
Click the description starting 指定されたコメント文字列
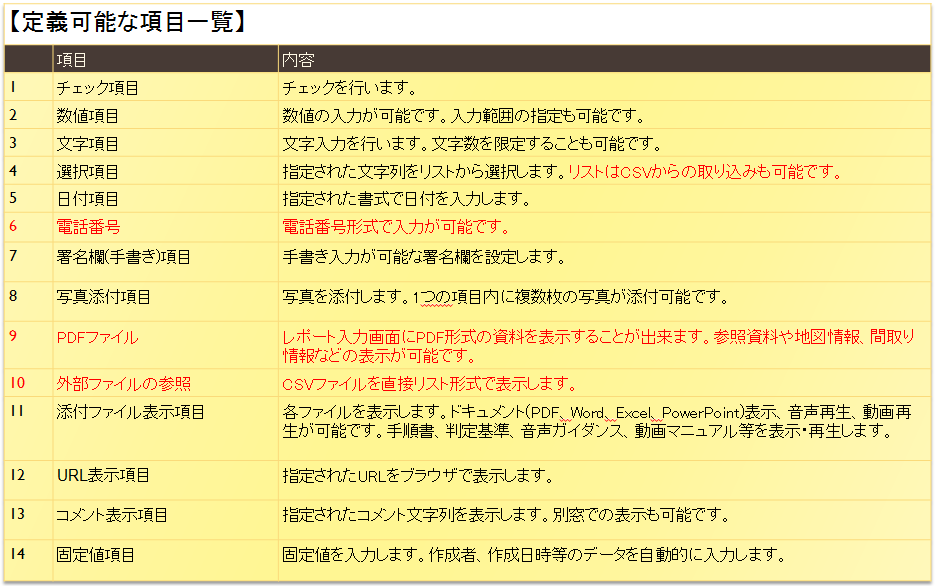click(x=506, y=514)
